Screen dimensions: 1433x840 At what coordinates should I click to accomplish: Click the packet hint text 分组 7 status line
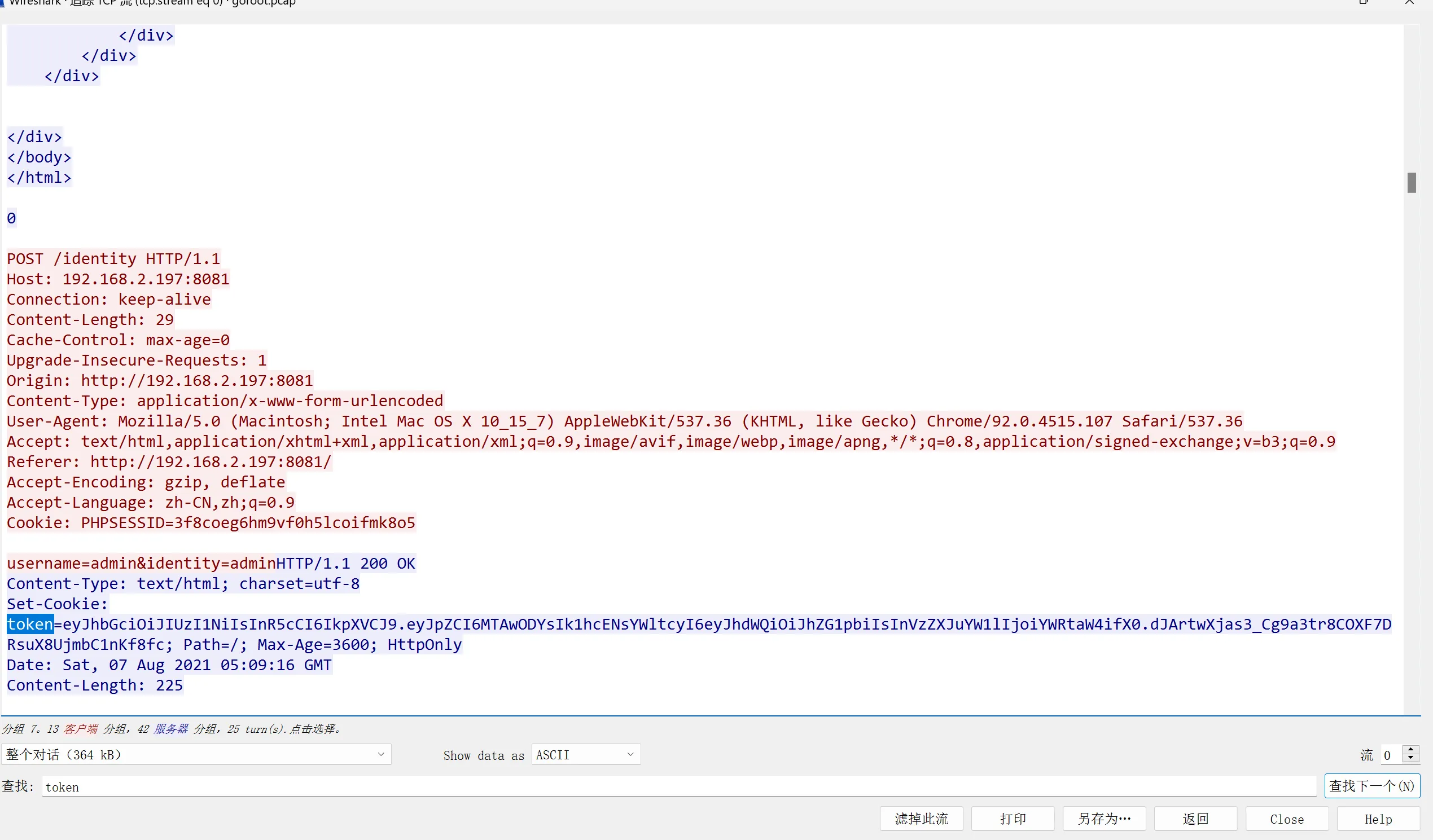pos(170,729)
